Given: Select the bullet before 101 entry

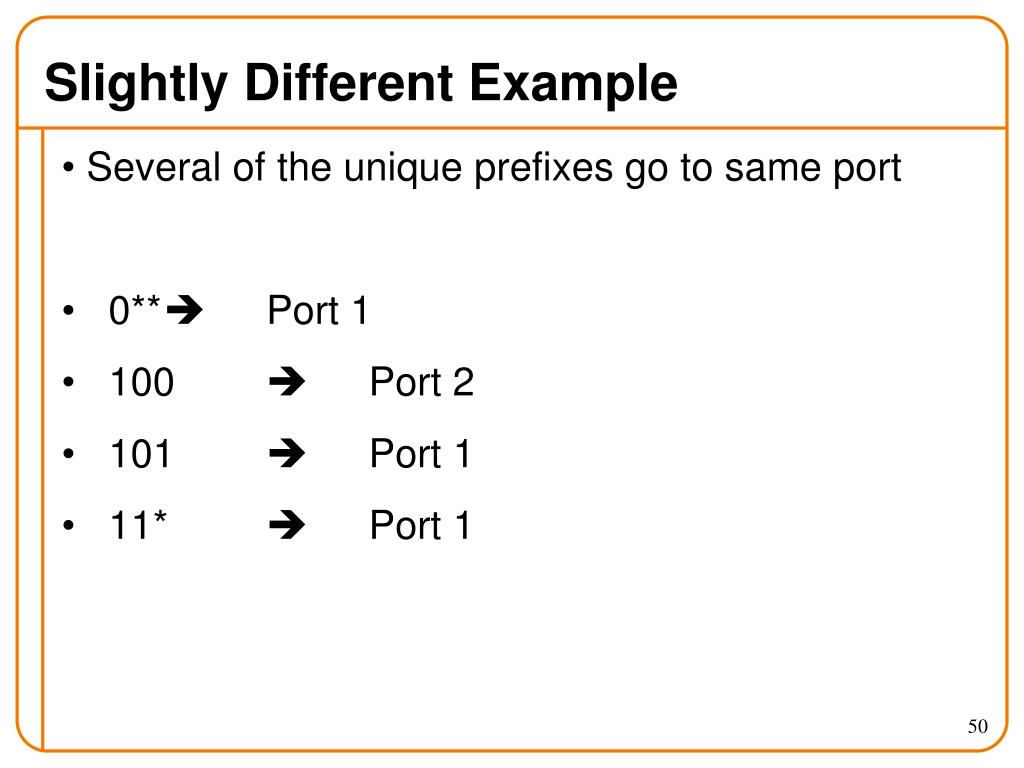Looking at the screenshot, I should click(69, 454).
